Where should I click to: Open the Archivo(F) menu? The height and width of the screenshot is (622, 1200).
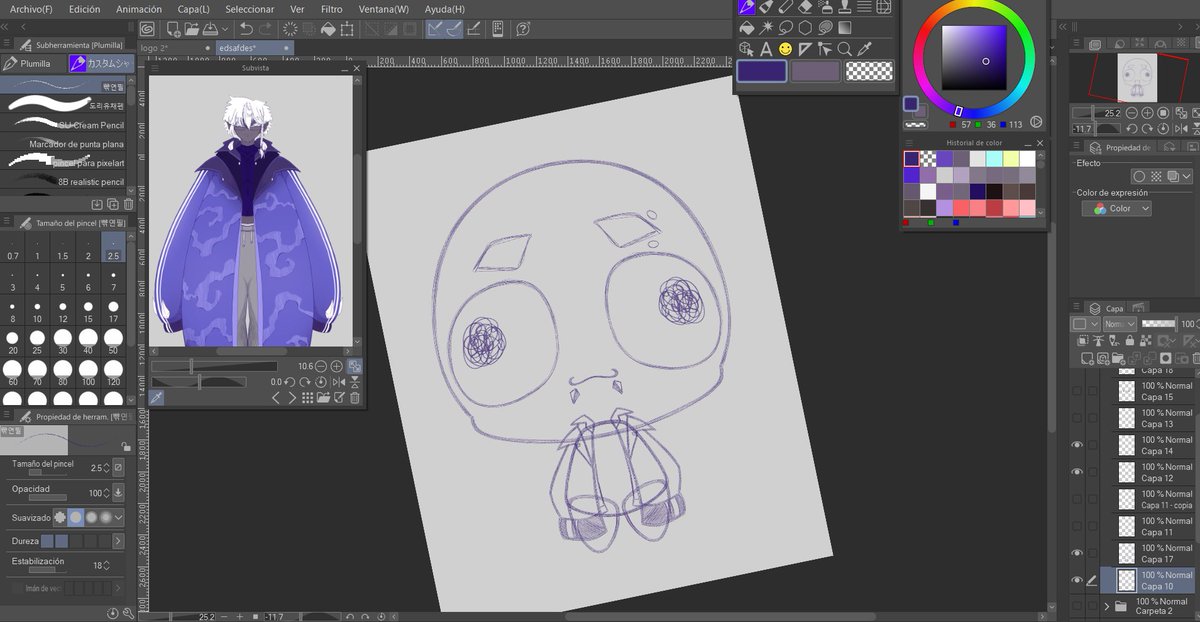(x=31, y=9)
